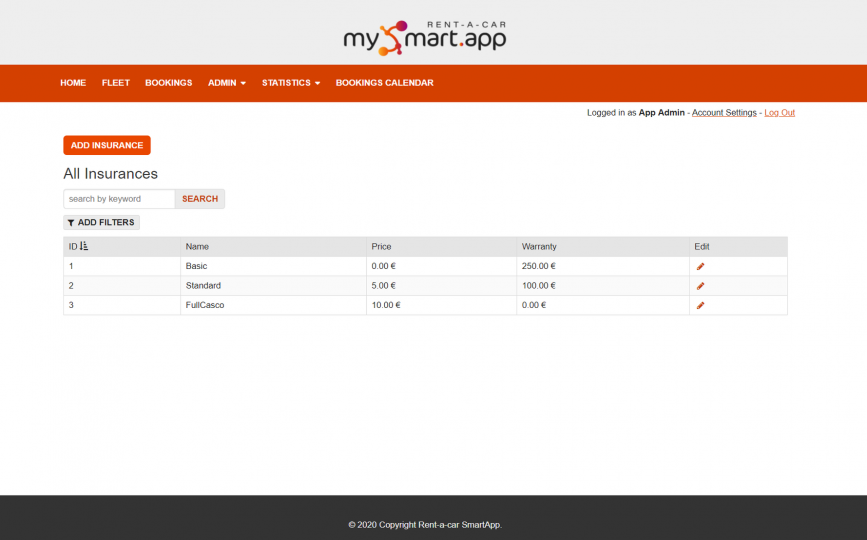Open the Add Filters button
The image size is (867, 540).
[101, 222]
